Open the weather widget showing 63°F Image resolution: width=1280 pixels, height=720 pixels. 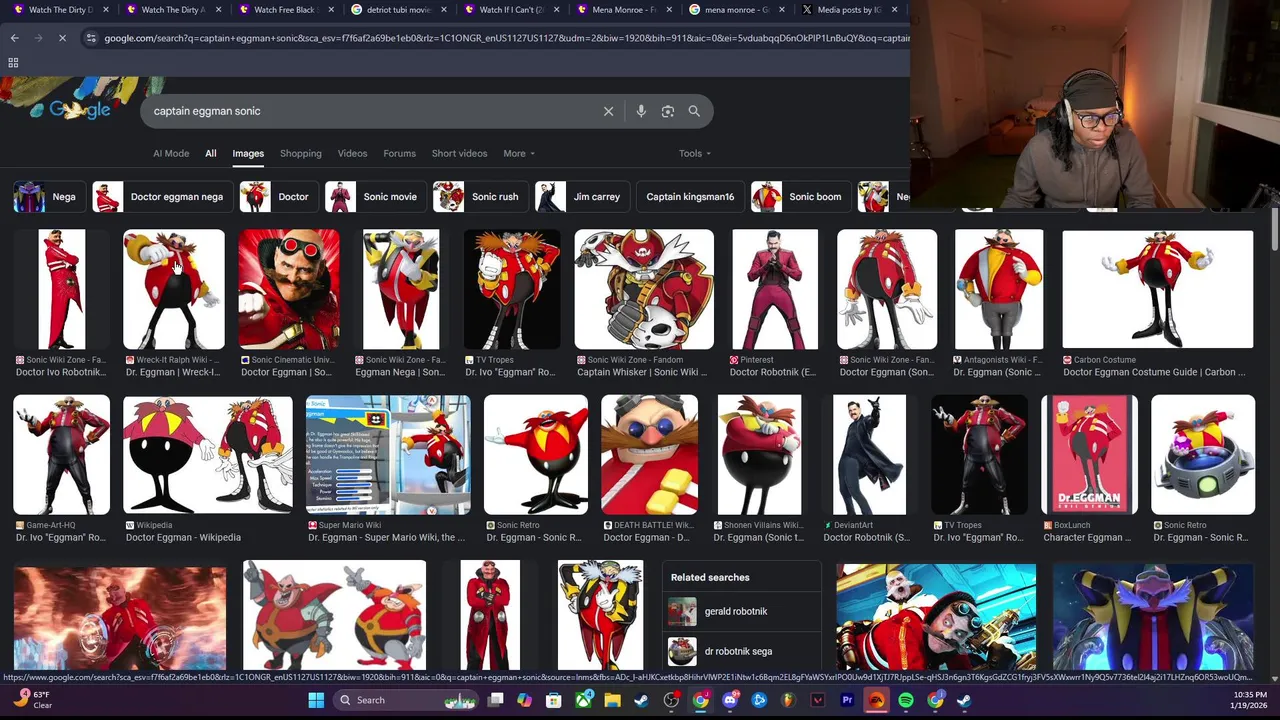[32, 699]
